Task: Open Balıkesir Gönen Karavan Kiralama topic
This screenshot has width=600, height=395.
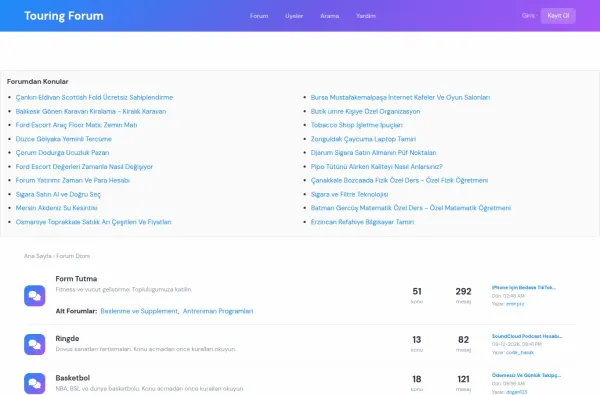Action: tap(91, 111)
